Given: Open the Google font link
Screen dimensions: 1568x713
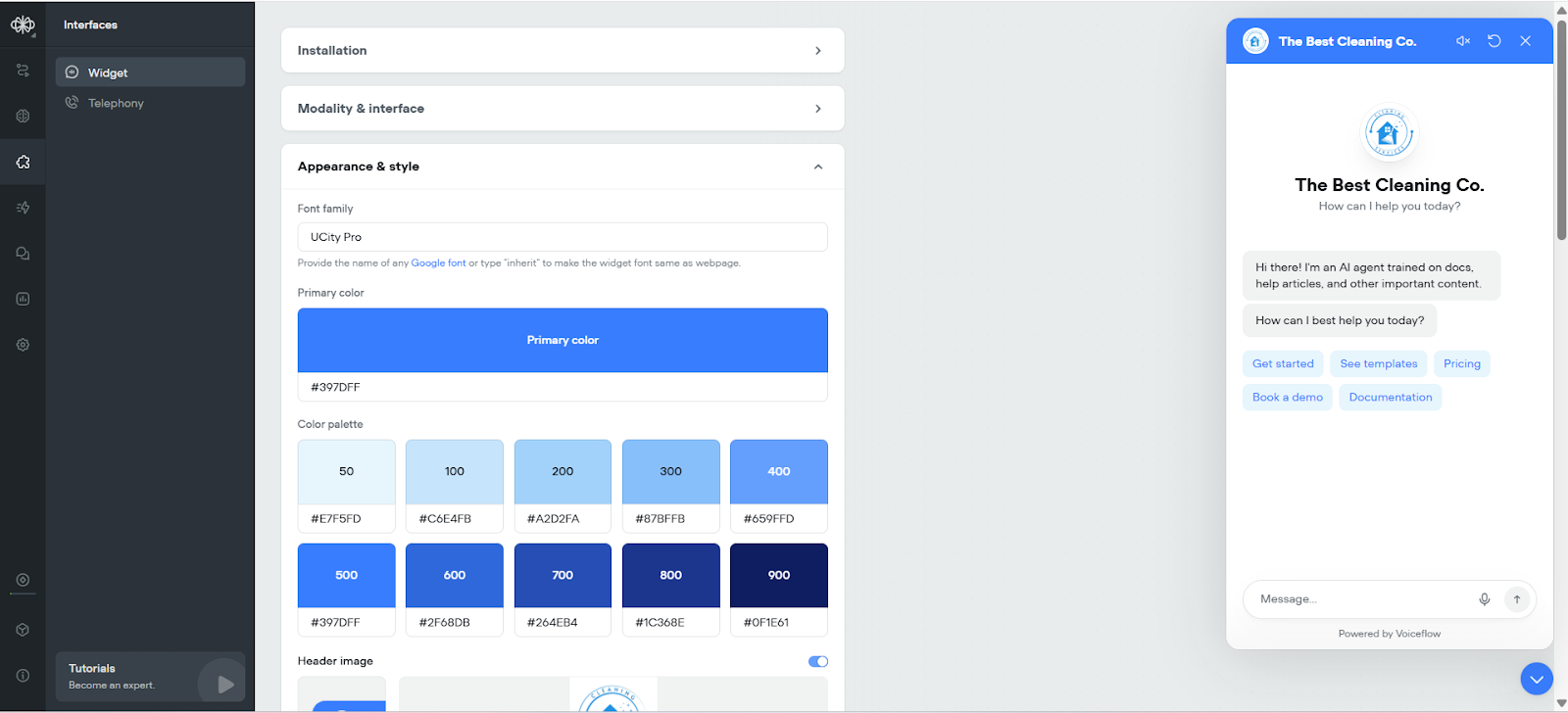Looking at the screenshot, I should [x=438, y=262].
